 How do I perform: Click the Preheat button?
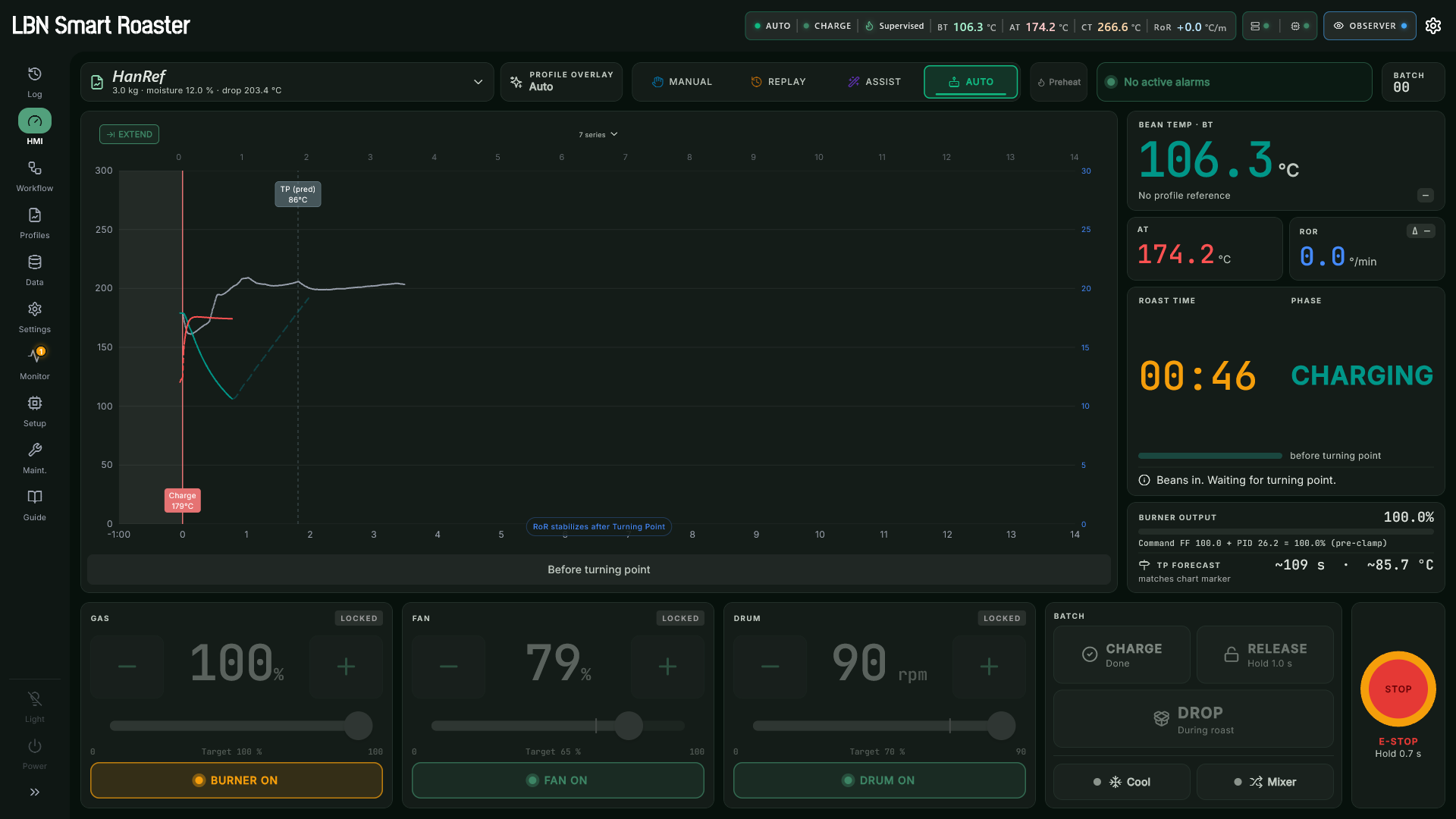pyautogui.click(x=1059, y=82)
